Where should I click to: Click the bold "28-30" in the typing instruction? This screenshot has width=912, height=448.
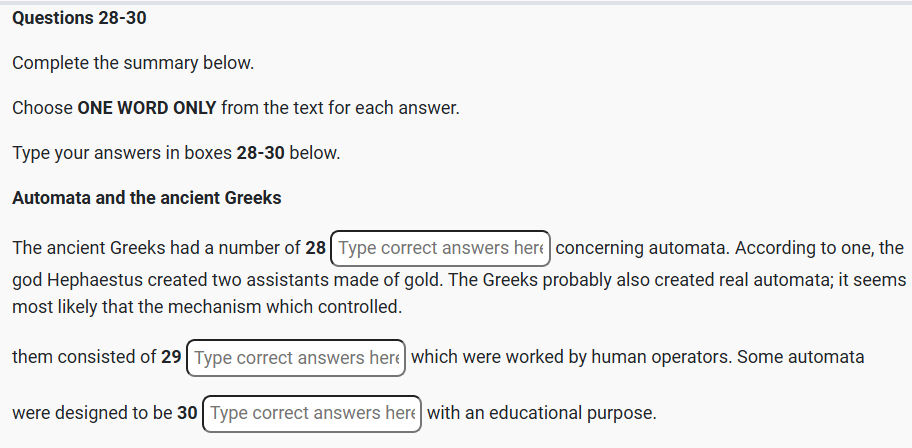pyautogui.click(x=260, y=153)
